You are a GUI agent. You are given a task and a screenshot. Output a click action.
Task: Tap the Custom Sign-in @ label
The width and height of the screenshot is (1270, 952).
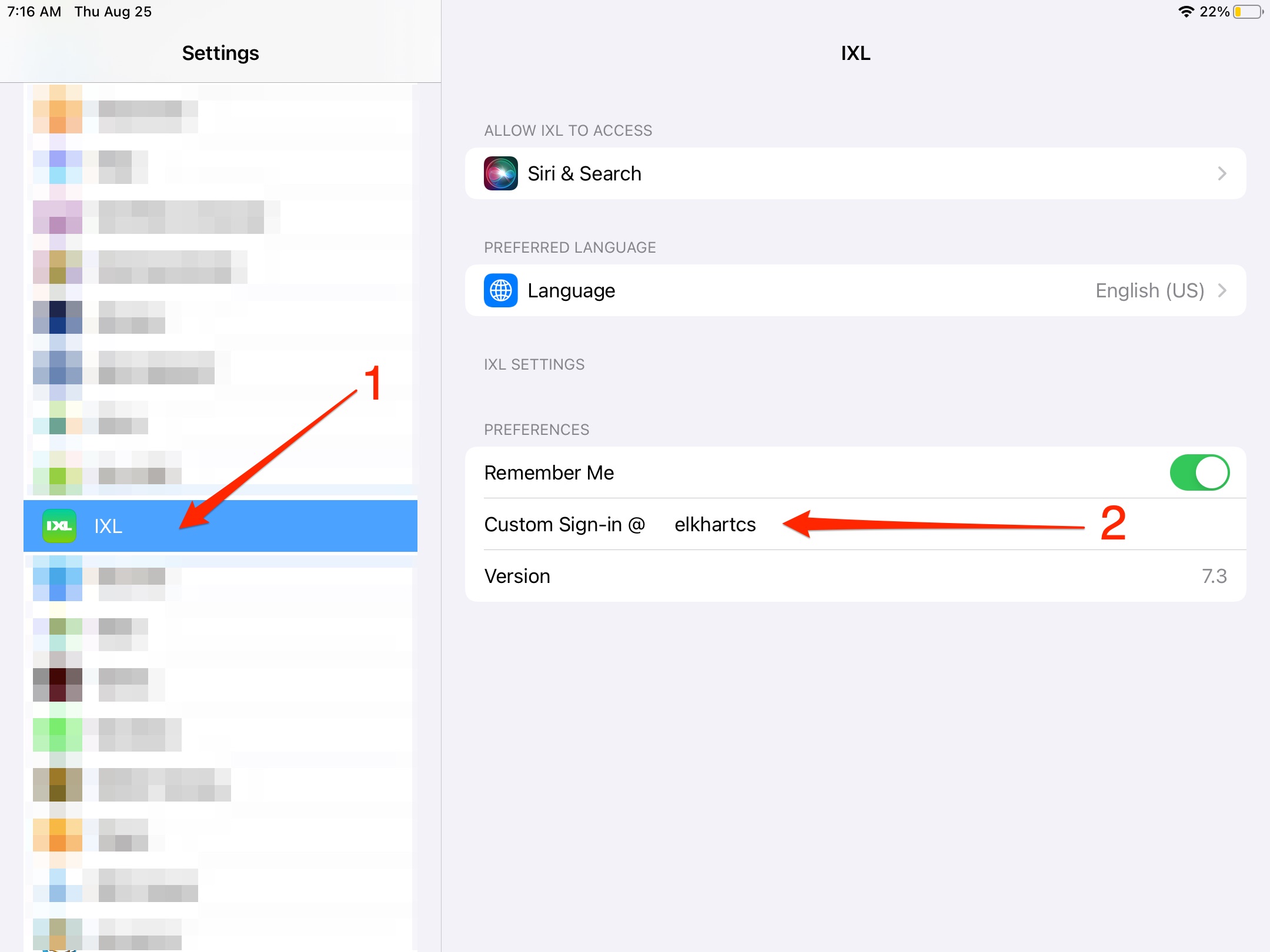pos(564,524)
